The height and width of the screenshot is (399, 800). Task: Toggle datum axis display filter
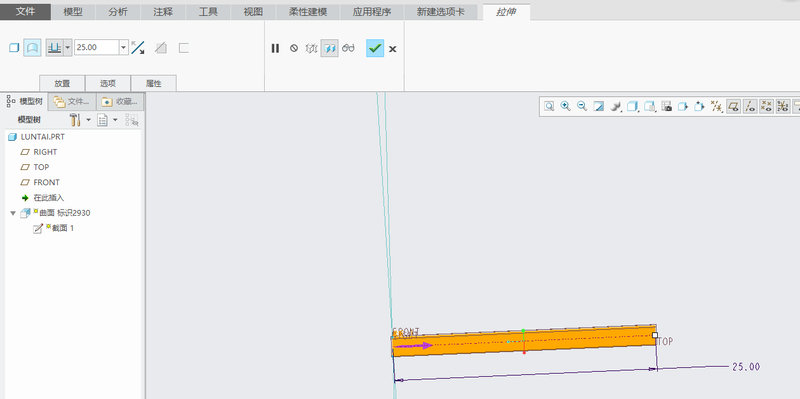(750, 106)
